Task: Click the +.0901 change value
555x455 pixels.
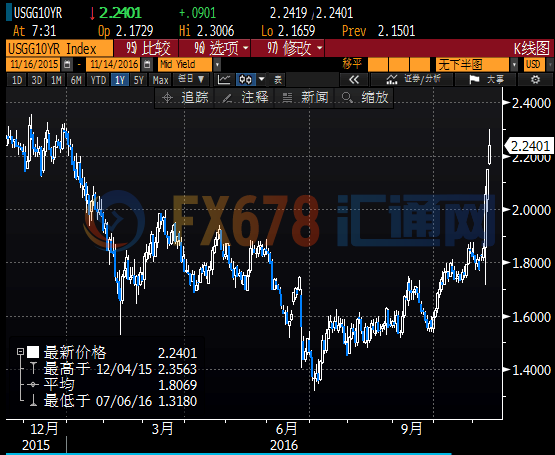Action: tap(198, 13)
